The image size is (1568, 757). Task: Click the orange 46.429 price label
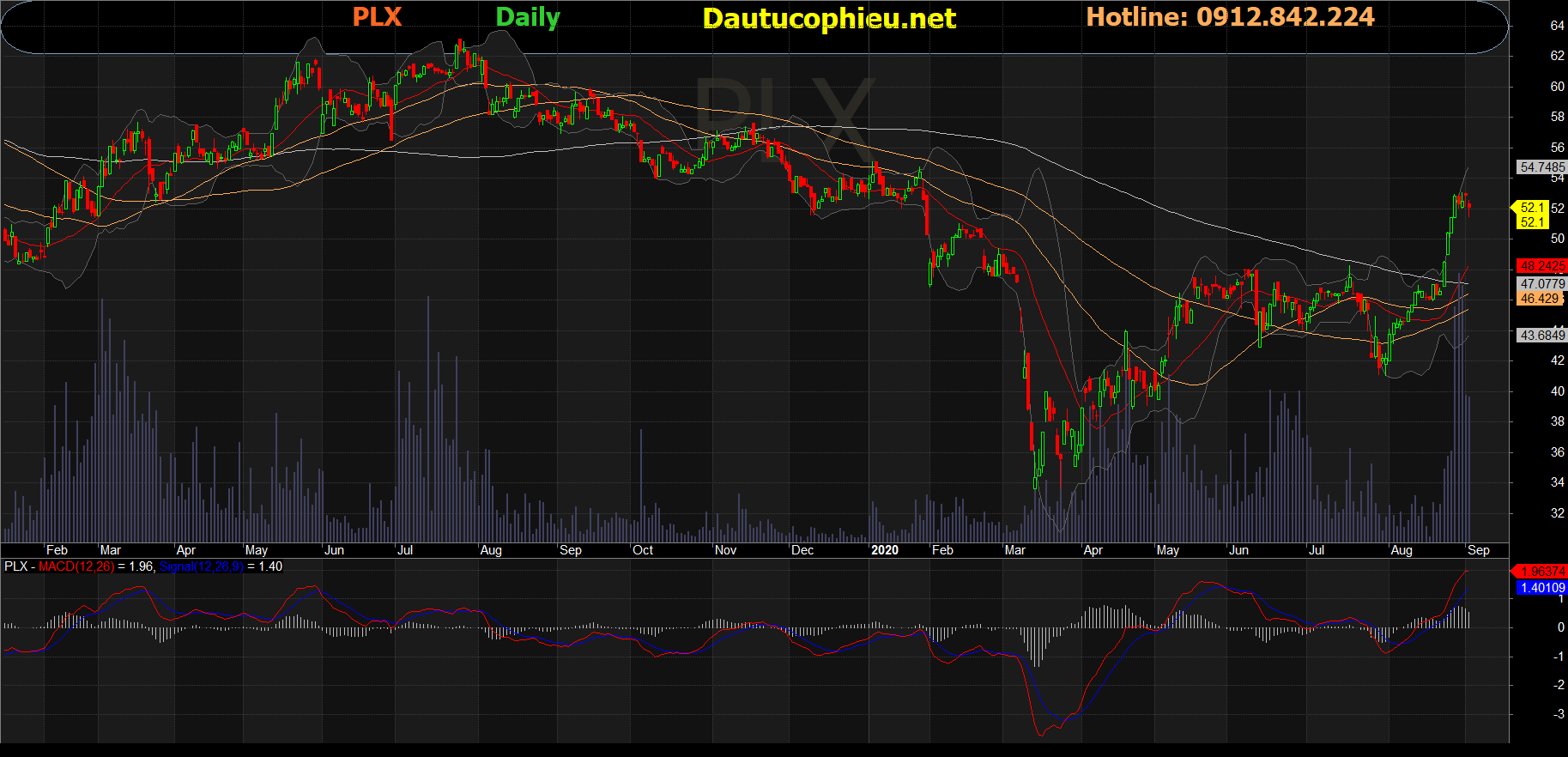pos(1540,299)
